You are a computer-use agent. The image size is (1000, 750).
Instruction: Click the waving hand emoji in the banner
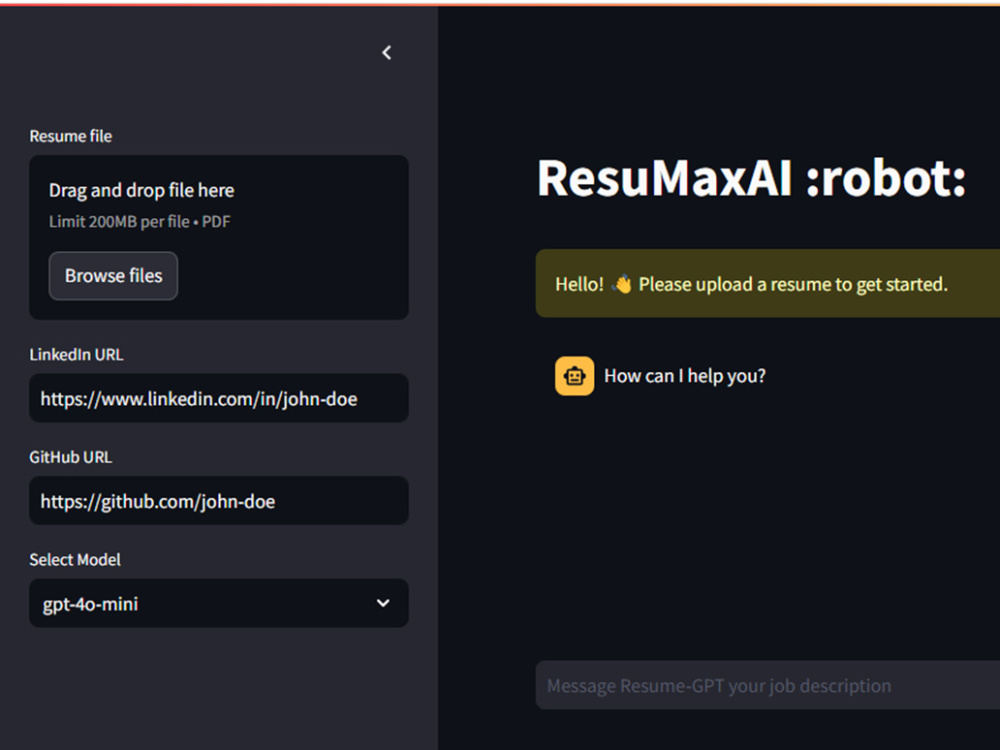click(621, 284)
